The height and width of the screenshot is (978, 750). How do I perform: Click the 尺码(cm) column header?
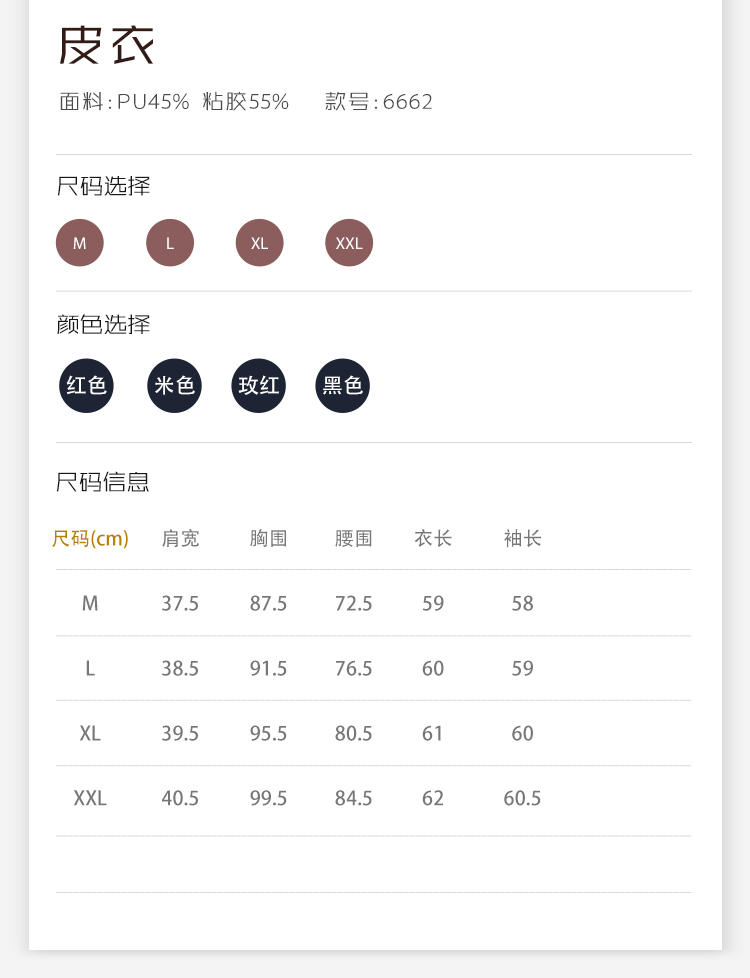click(90, 539)
